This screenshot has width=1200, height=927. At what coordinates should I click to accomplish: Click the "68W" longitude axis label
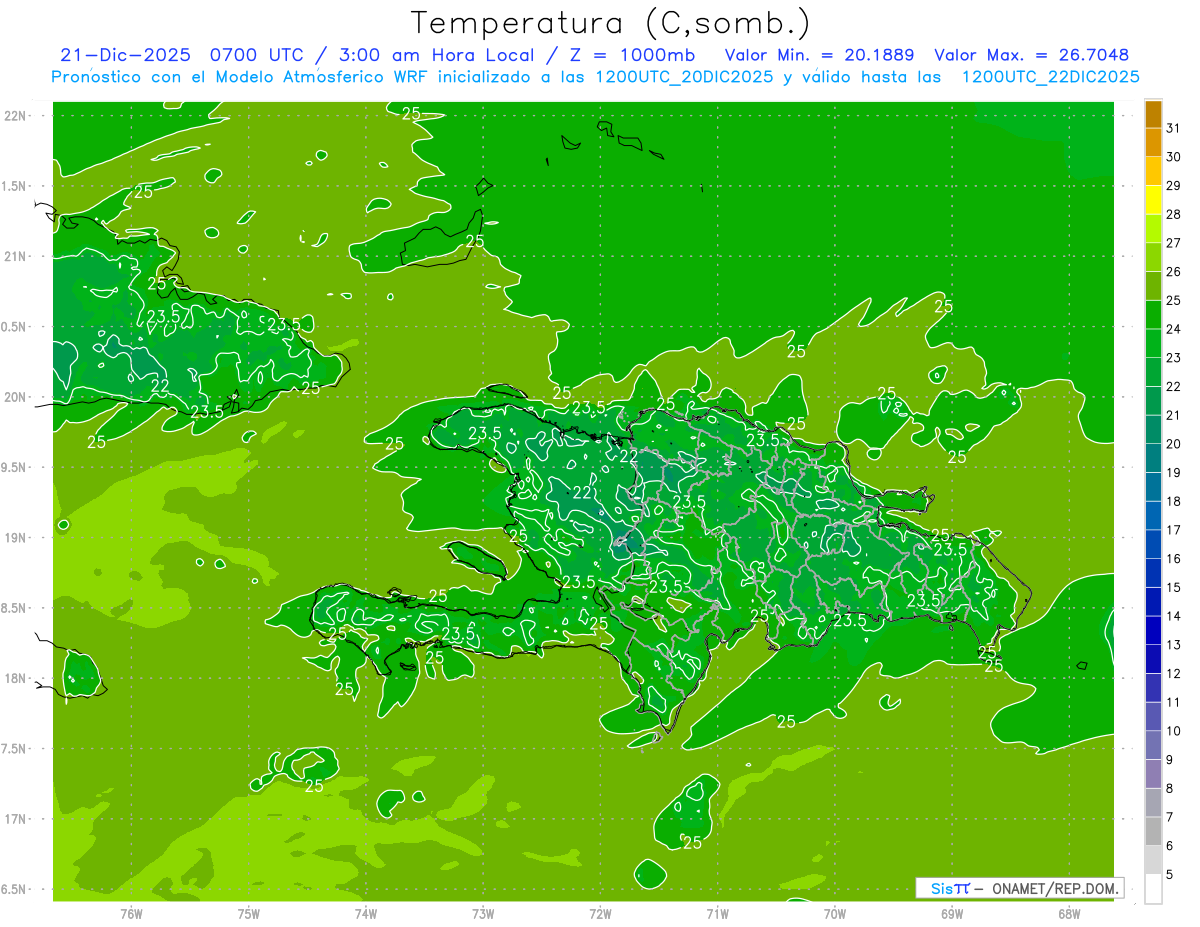(1069, 914)
